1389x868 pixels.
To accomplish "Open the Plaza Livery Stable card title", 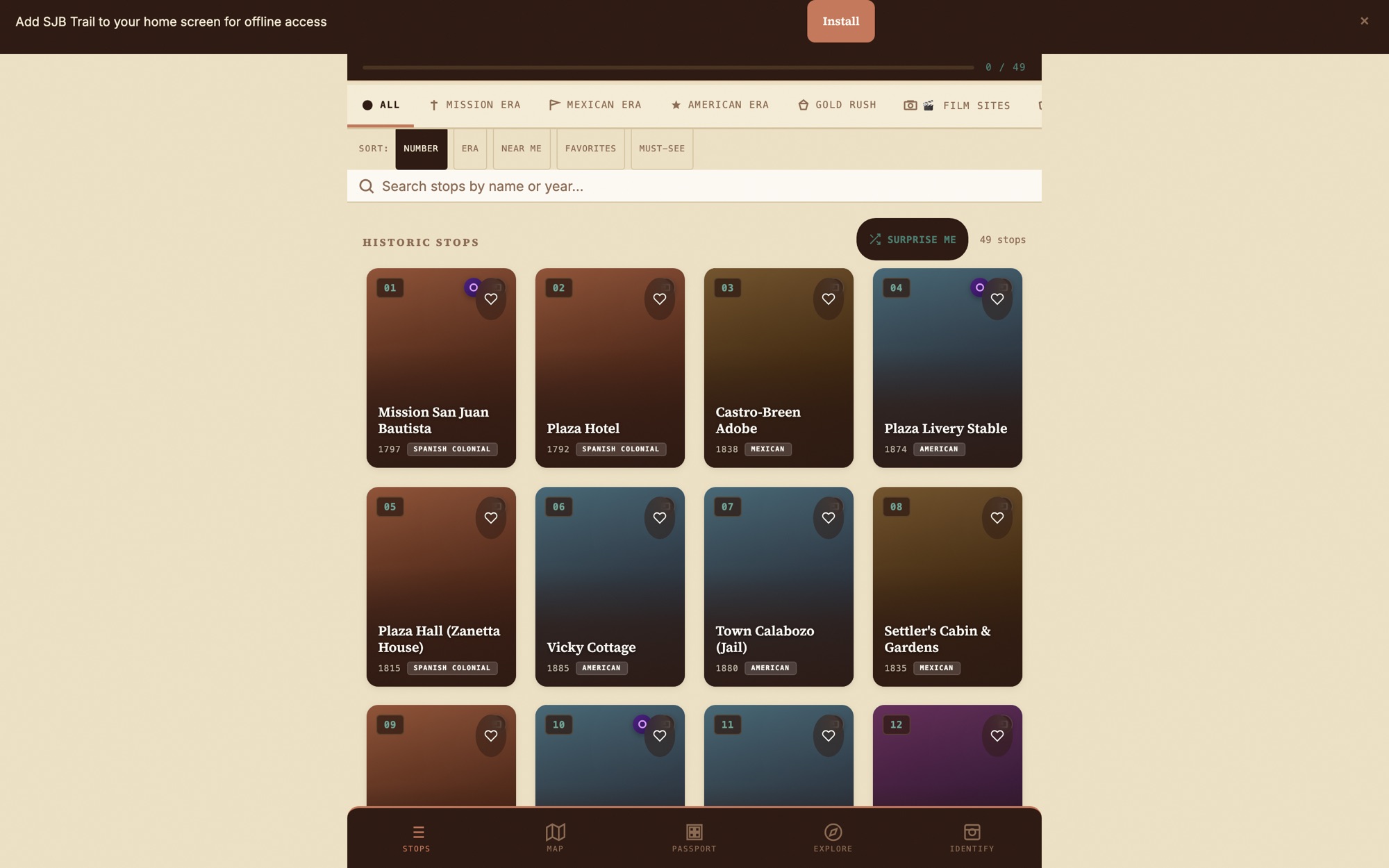I will coord(945,428).
